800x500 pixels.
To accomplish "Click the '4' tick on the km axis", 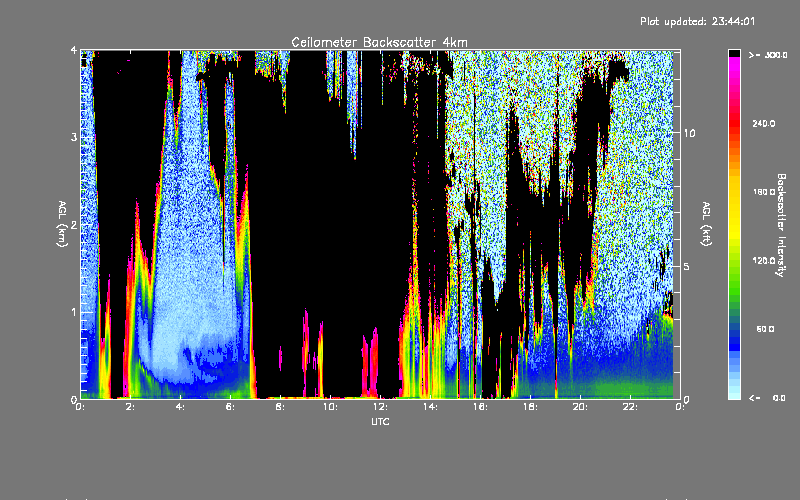I will [74, 50].
